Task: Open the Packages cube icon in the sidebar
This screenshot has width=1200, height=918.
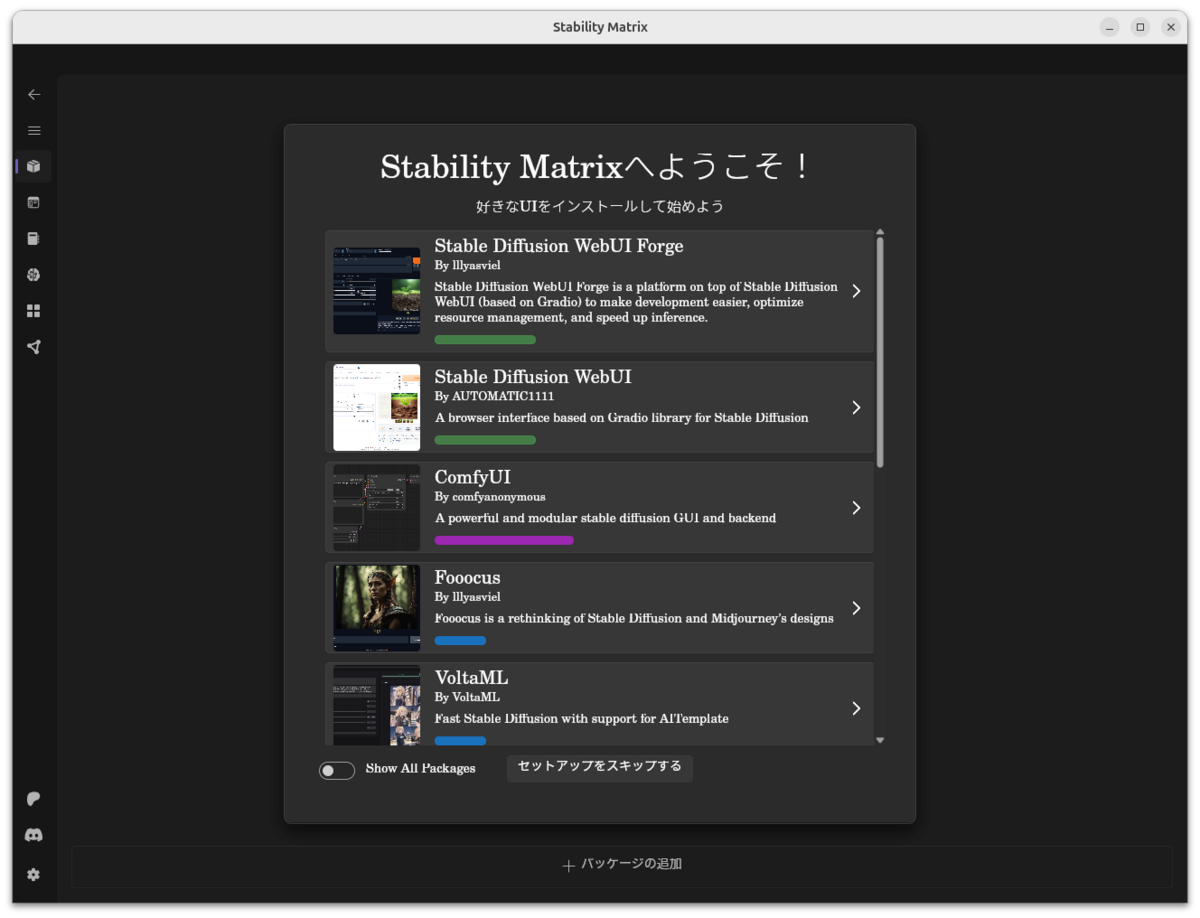Action: [x=34, y=166]
